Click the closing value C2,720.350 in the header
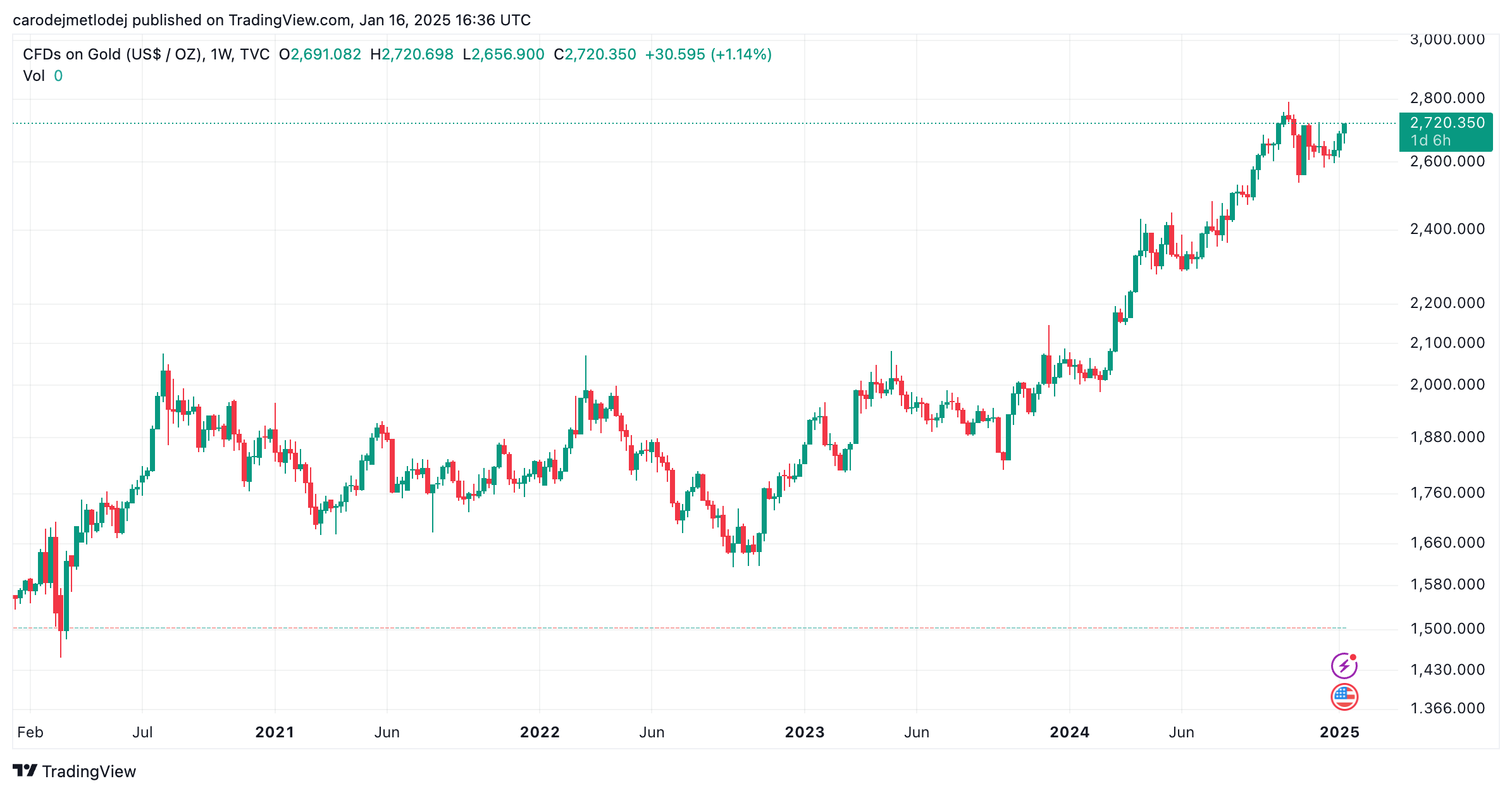The image size is (1512, 793). (595, 54)
